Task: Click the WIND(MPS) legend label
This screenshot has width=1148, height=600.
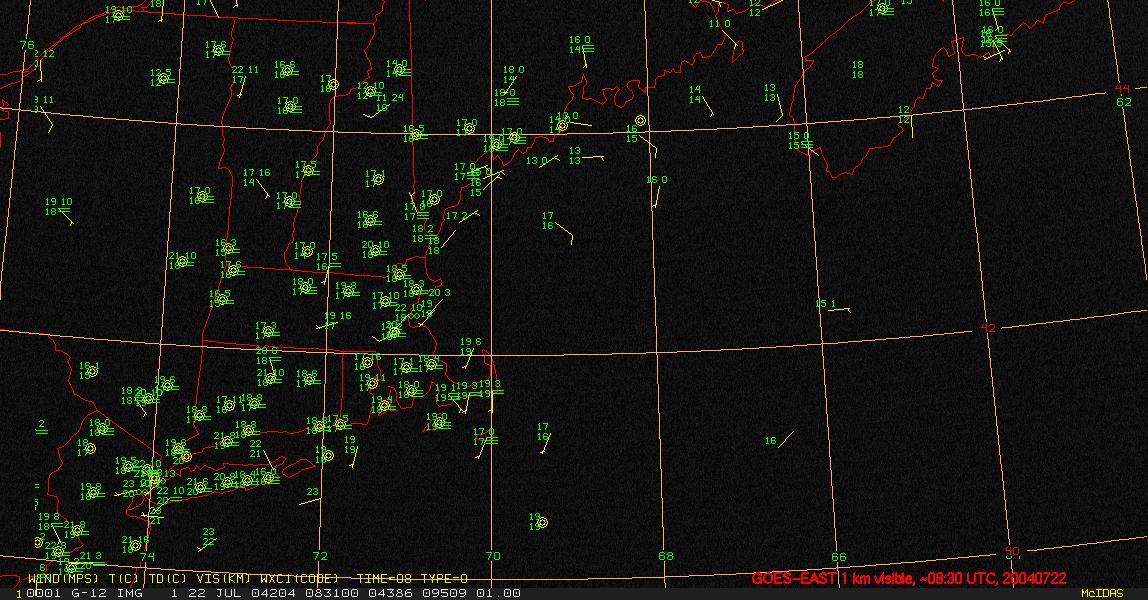Action: [x=63, y=579]
